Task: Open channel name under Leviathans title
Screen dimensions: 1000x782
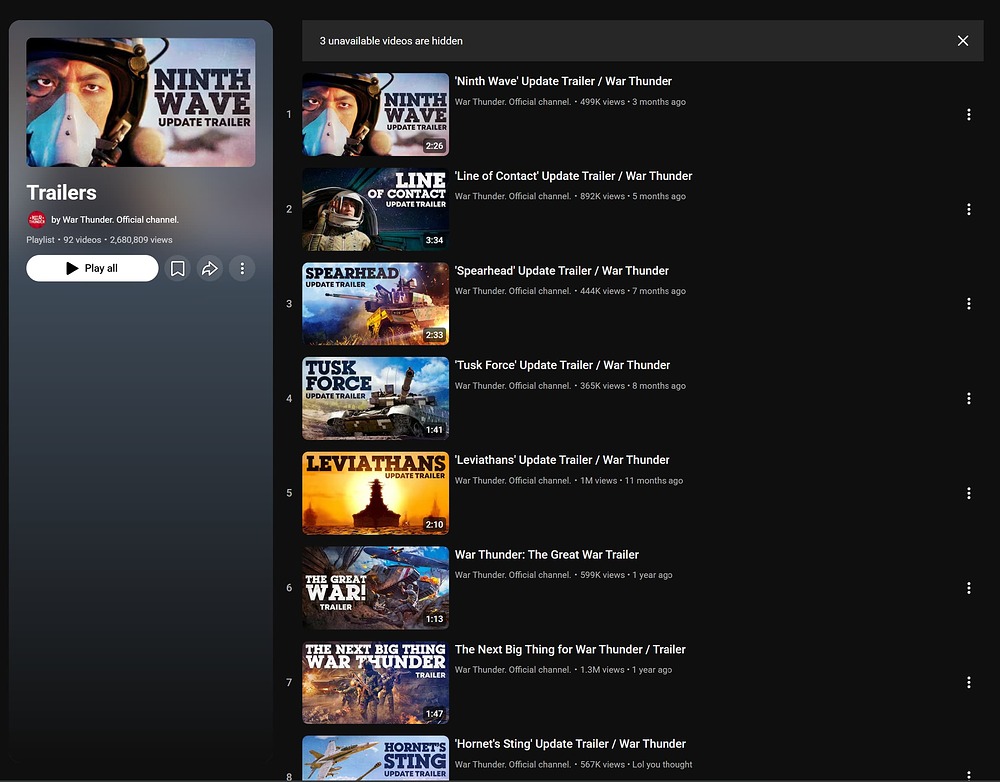Action: point(513,480)
